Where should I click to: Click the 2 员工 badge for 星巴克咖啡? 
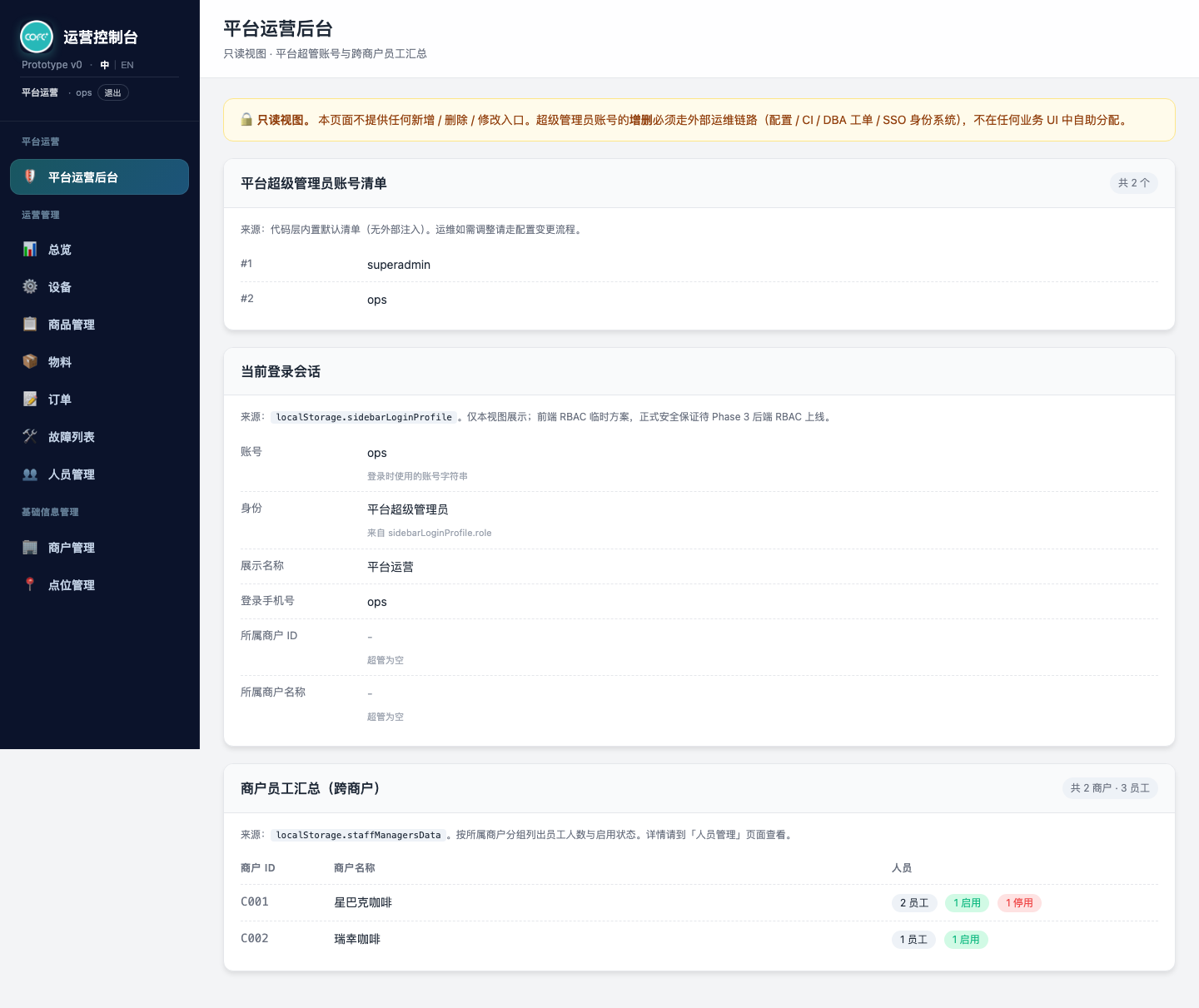(914, 903)
